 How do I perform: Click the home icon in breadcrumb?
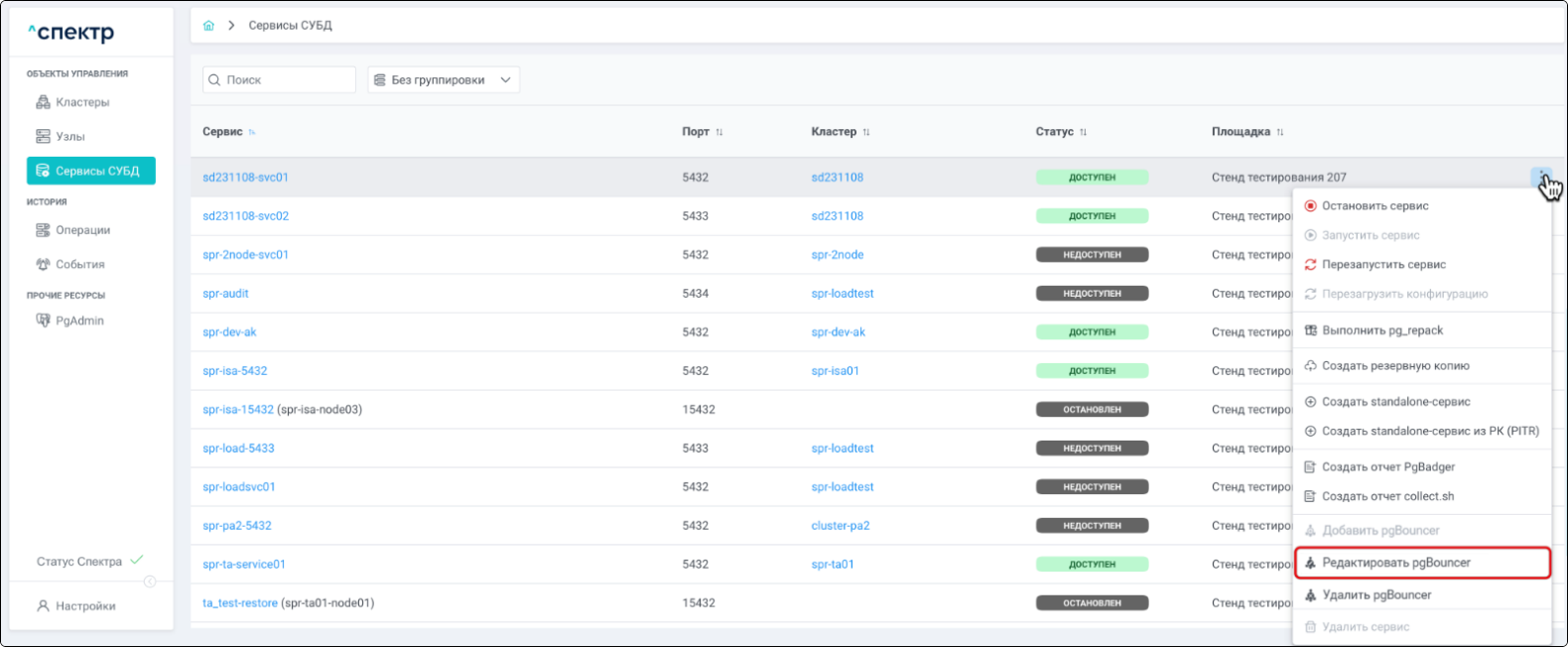pyautogui.click(x=208, y=26)
